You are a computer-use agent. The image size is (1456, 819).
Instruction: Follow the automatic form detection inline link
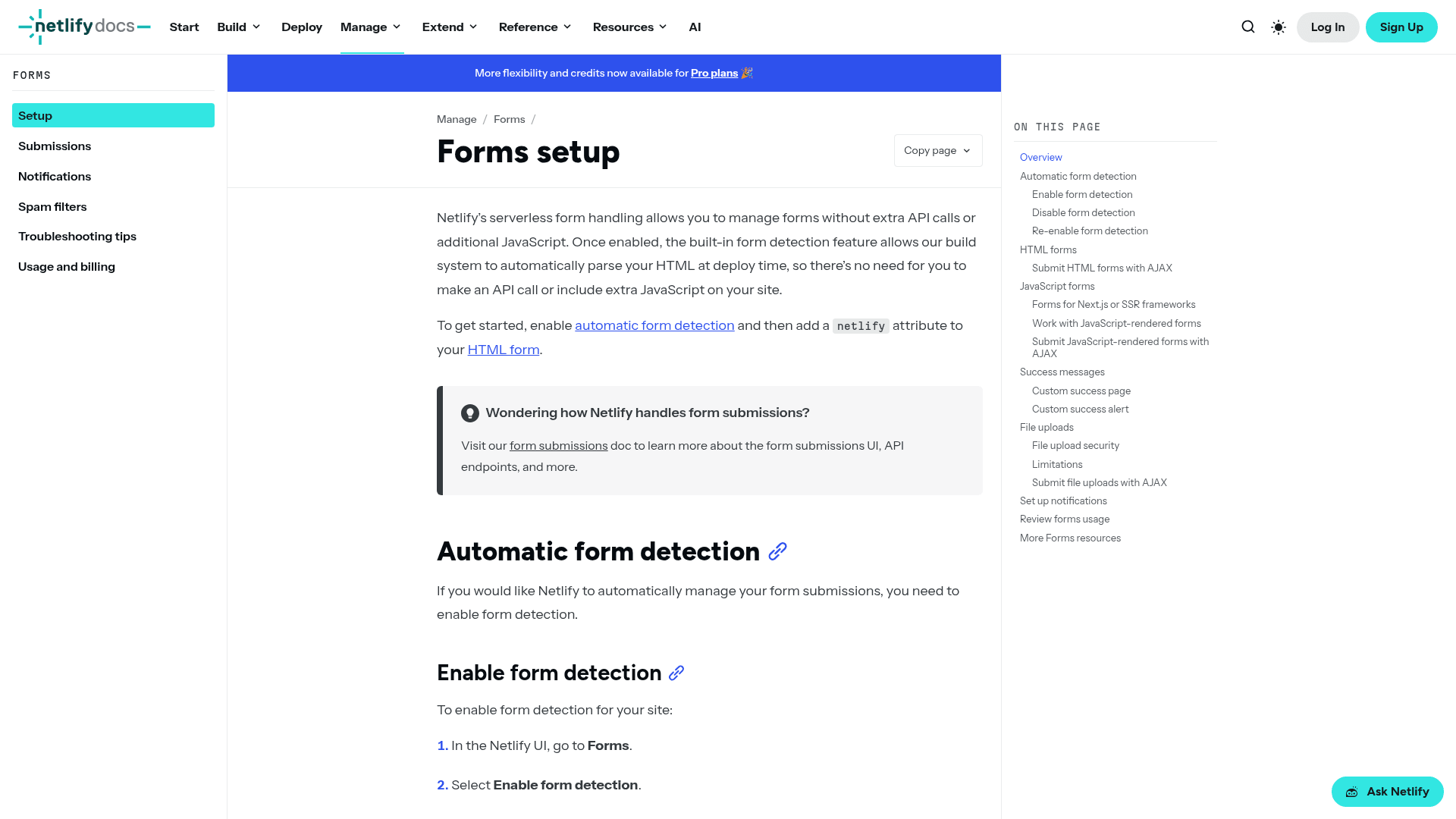[654, 325]
